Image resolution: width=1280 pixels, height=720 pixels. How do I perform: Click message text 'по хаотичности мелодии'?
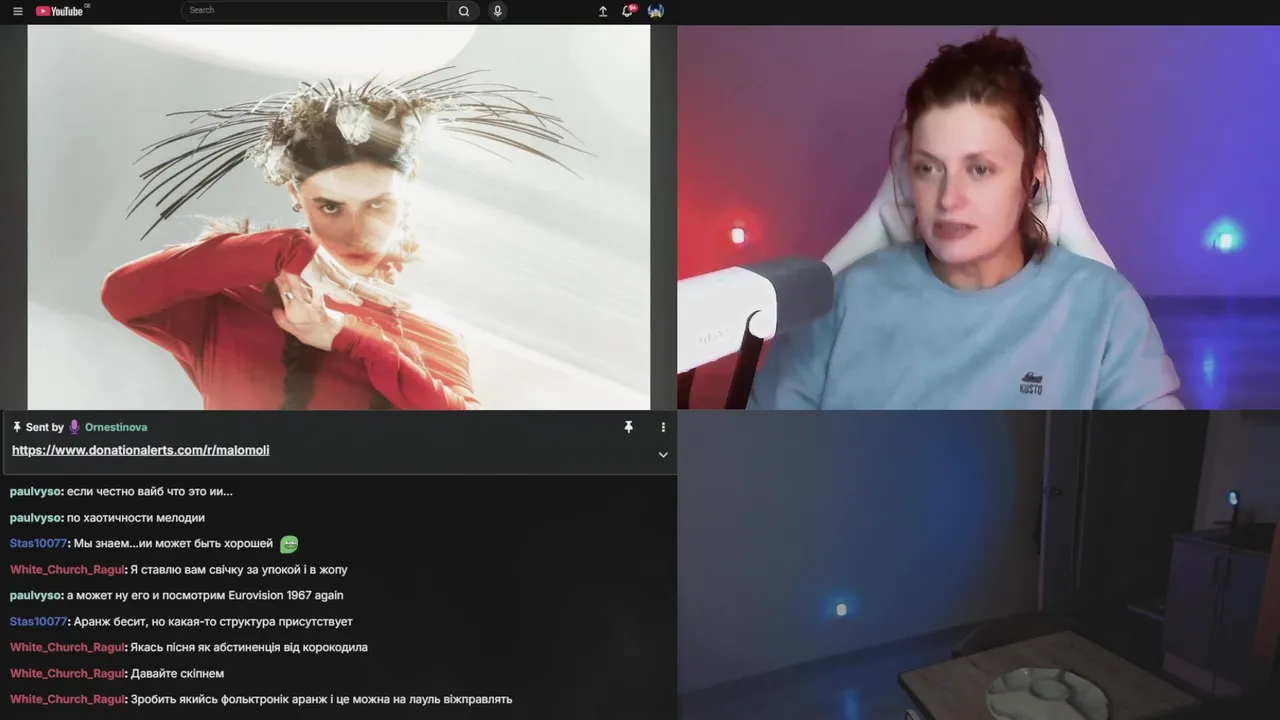point(136,518)
